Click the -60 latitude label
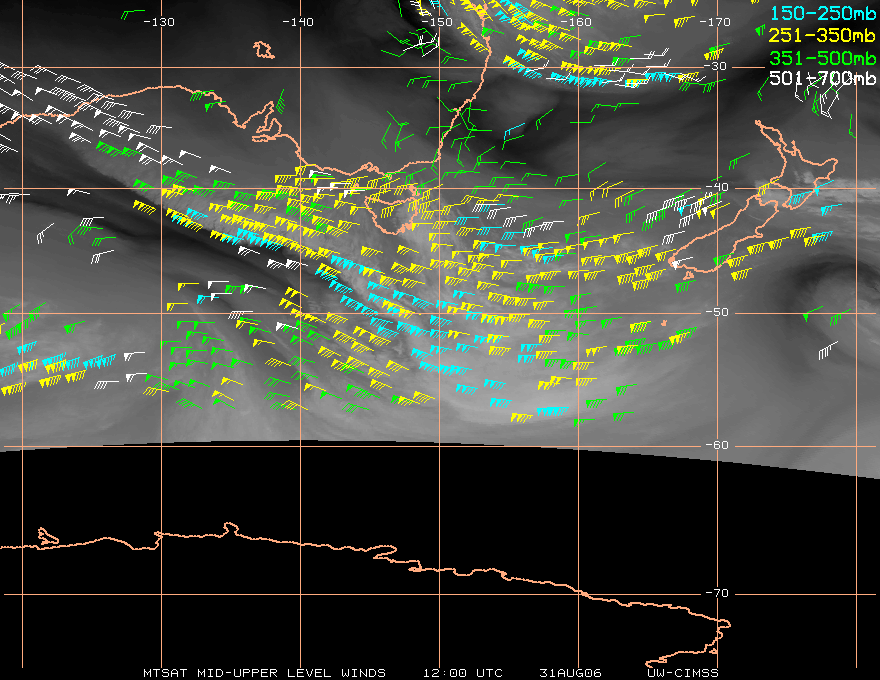The image size is (880, 680). pos(717,445)
